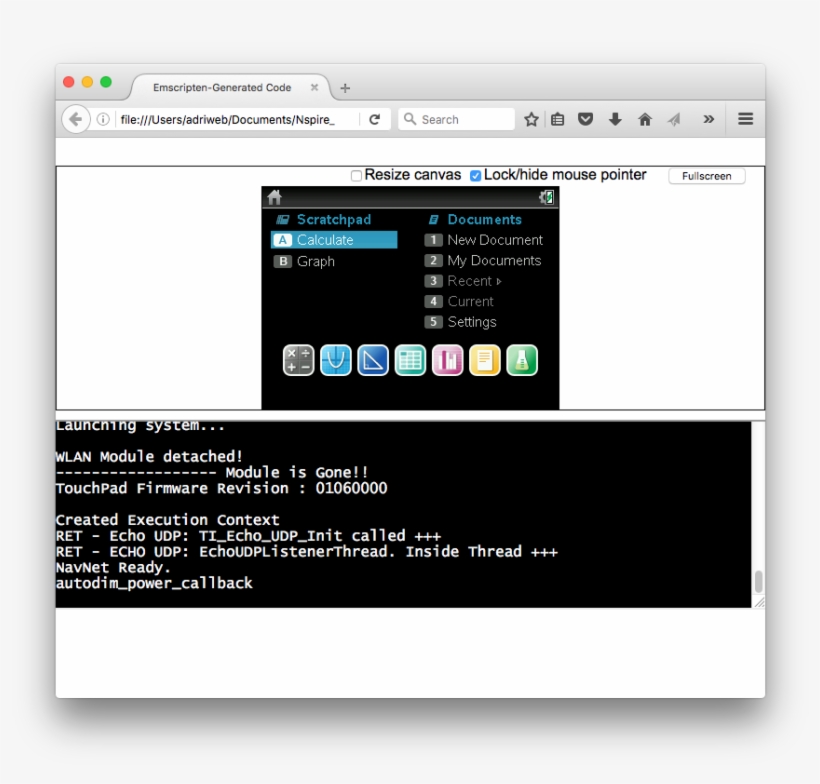Screen dimensions: 820x784
Task: Click the magnifier icon in search box
Action: click(411, 119)
